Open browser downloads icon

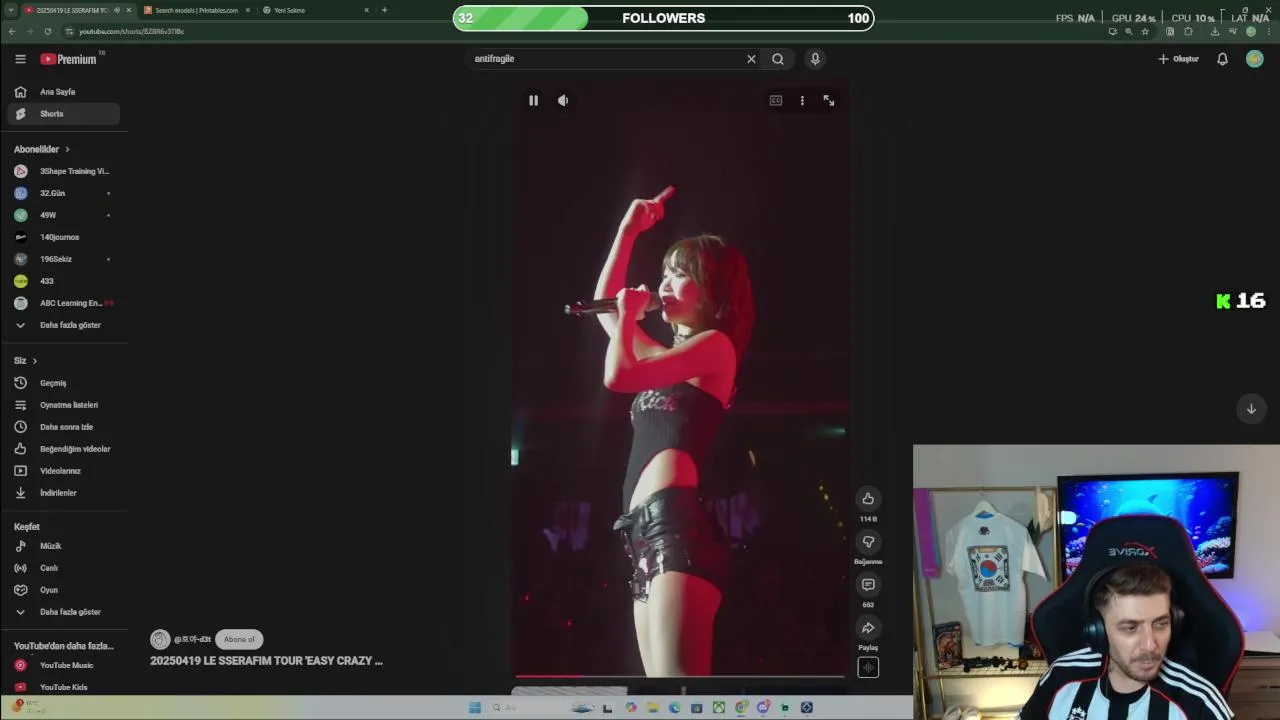coord(1214,31)
